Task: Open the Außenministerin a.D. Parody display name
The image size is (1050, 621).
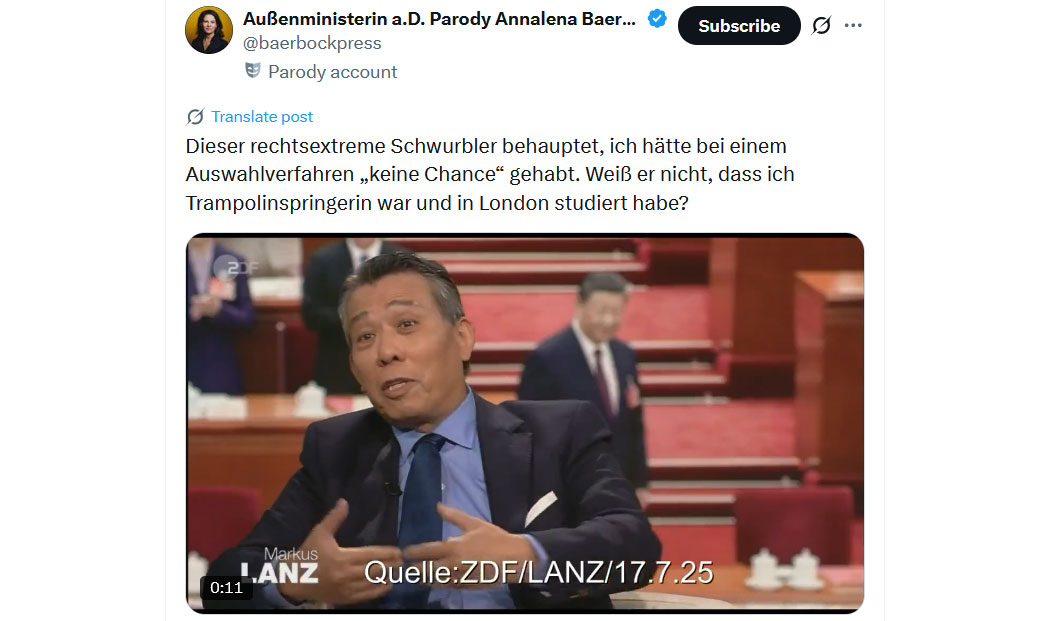Action: click(x=439, y=19)
